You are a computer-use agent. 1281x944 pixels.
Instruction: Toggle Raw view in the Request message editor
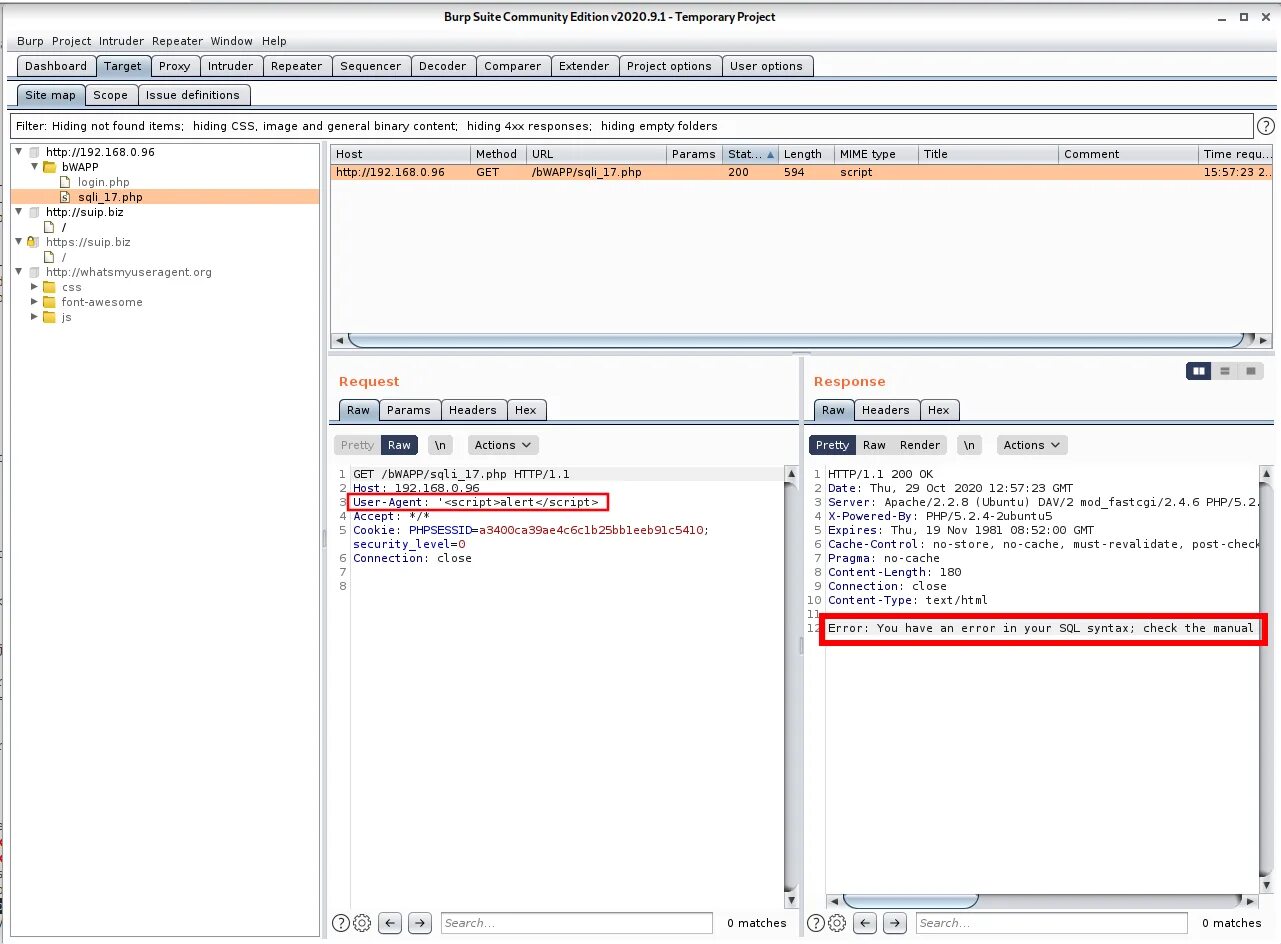pos(399,445)
